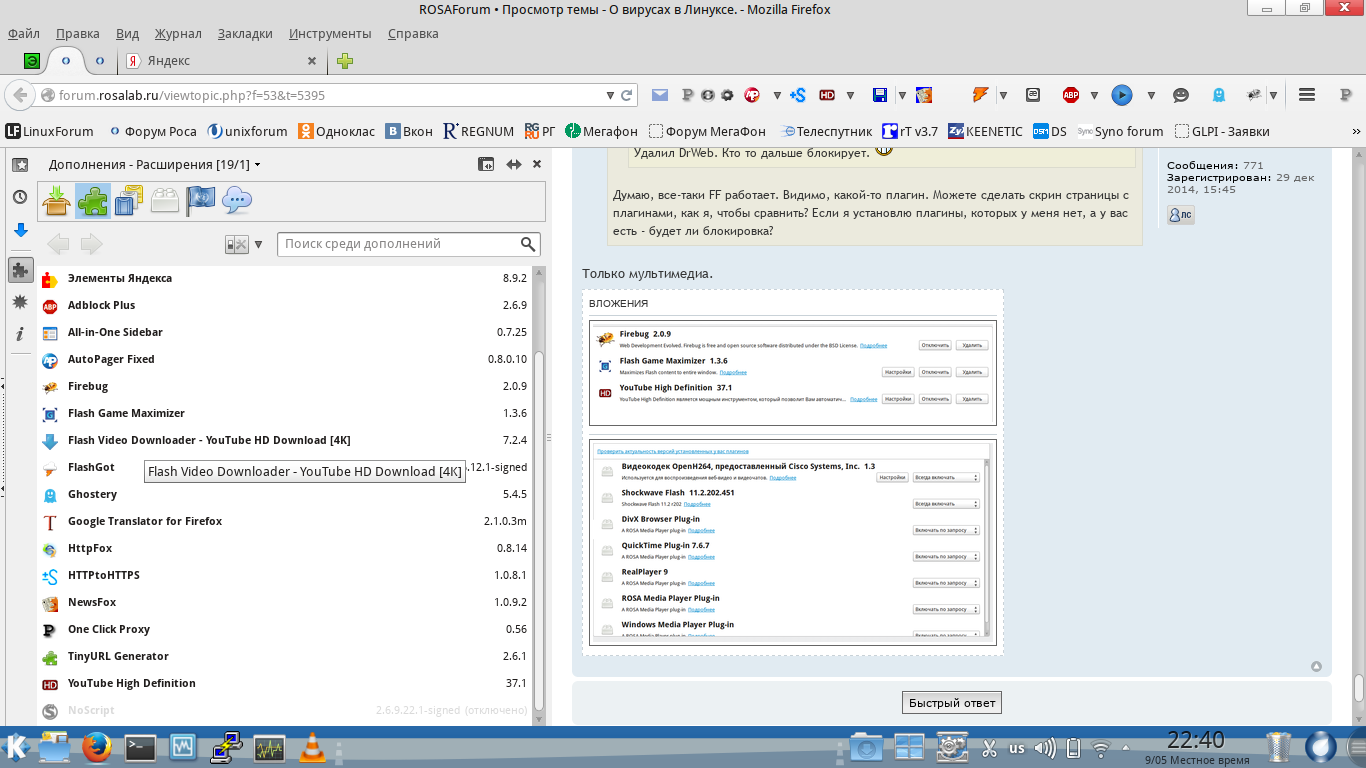Open the speech bubble icon in add-ons sidebar

coord(237,201)
